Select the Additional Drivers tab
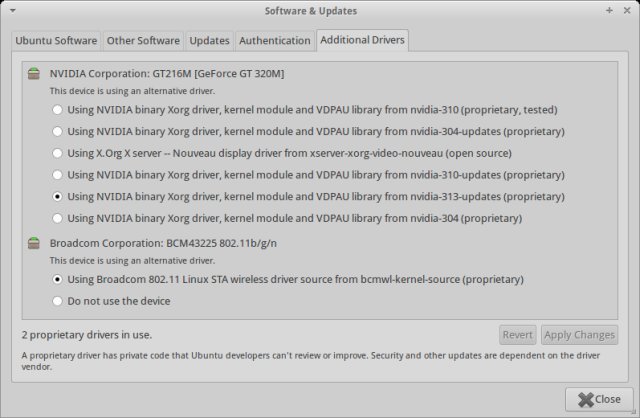The width and height of the screenshot is (640, 418). (x=362, y=40)
